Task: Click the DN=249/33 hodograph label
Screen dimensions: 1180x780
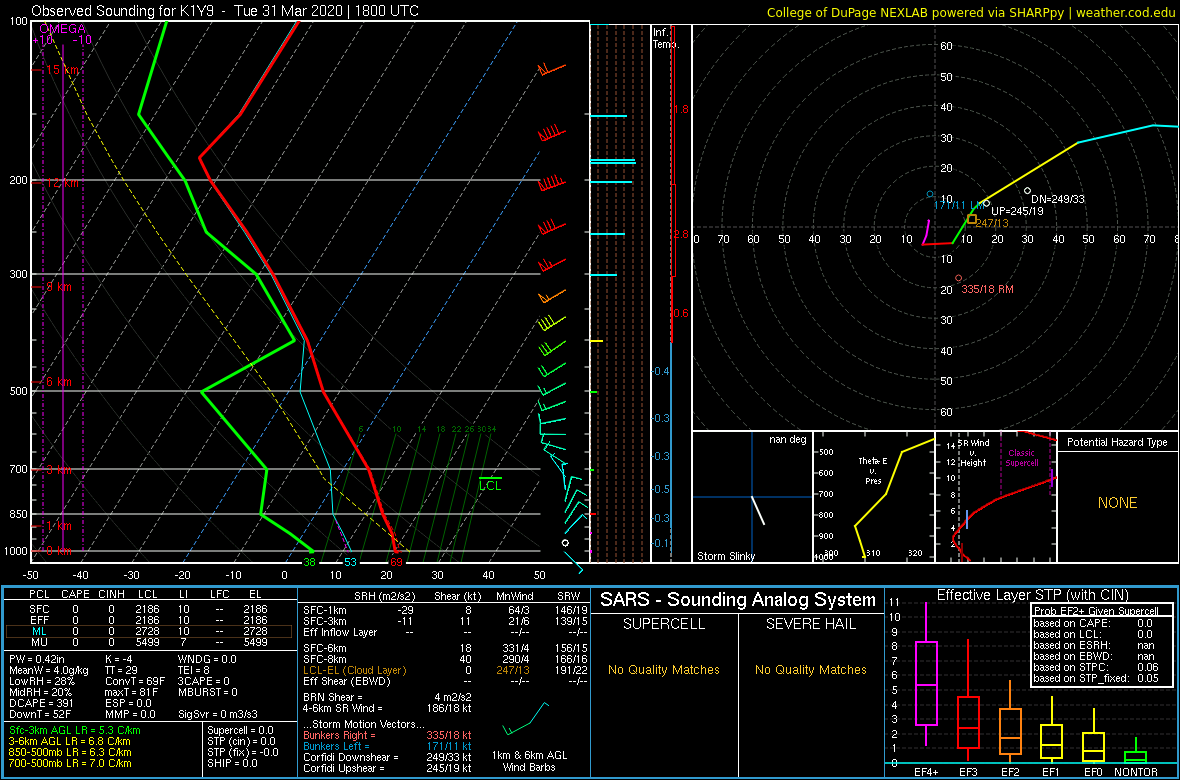Action: pos(1057,199)
